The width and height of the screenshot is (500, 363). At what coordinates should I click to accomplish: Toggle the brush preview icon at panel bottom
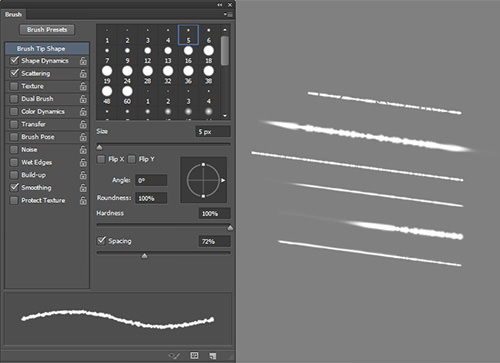[x=174, y=356]
